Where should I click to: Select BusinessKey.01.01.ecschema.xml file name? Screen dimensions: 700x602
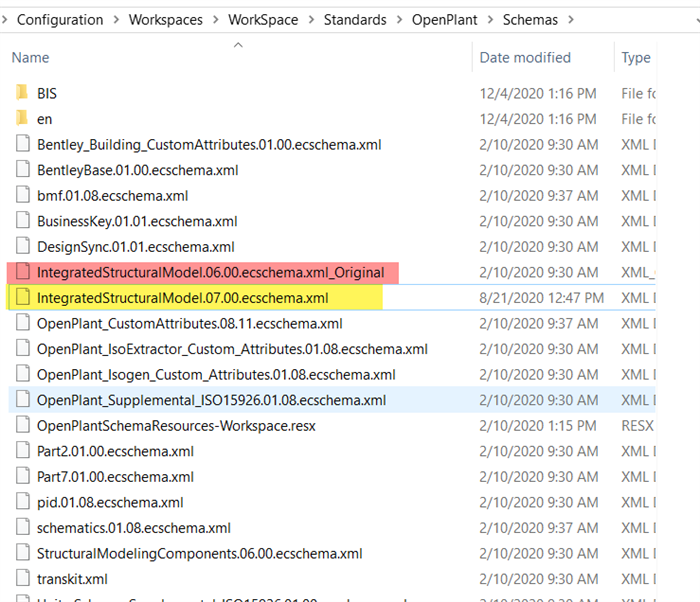pos(137,221)
